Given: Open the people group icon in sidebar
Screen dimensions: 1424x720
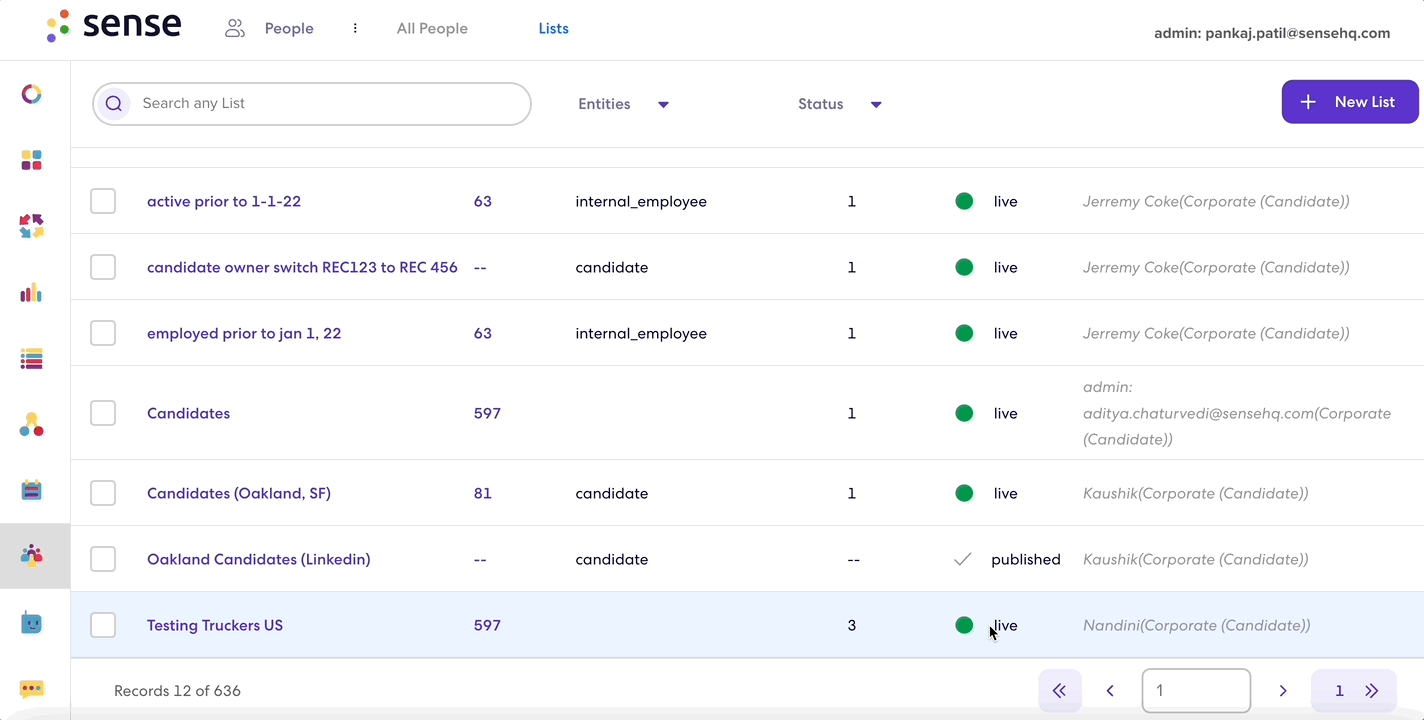Looking at the screenshot, I should 32,555.
